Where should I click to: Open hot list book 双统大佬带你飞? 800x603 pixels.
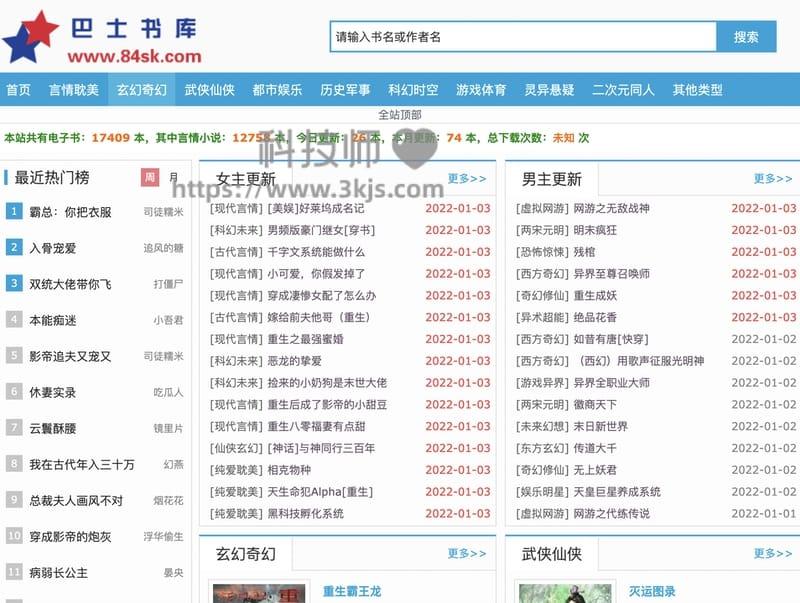tap(70, 284)
